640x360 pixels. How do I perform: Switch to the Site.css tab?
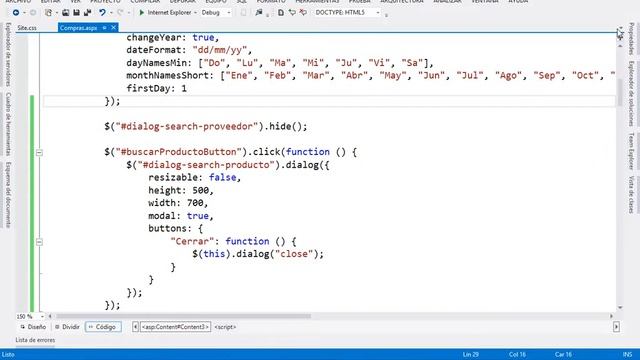[27, 28]
